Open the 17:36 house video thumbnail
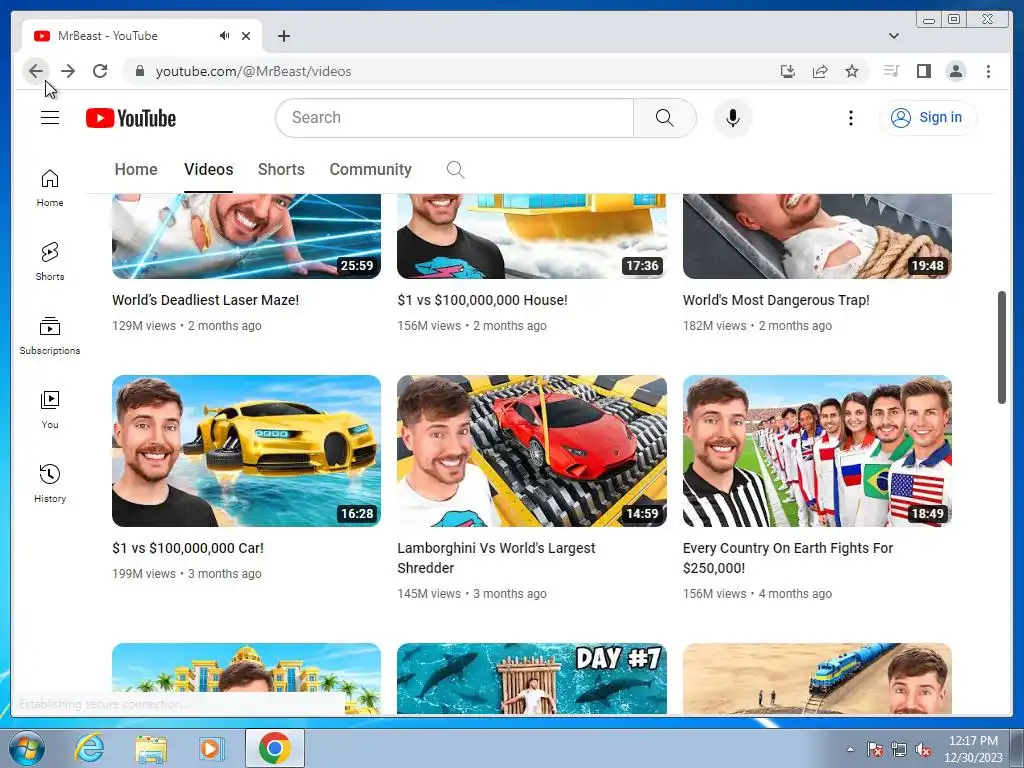Screen dimensions: 1024x768 coord(532,236)
